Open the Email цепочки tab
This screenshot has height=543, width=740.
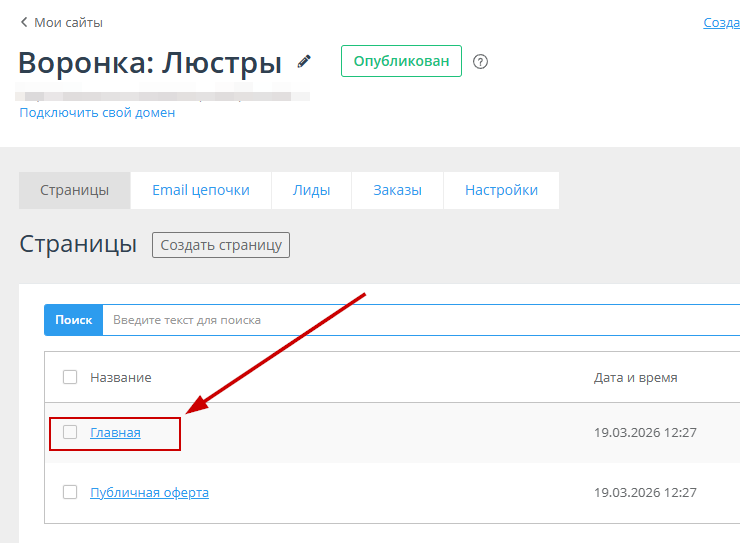[200, 190]
